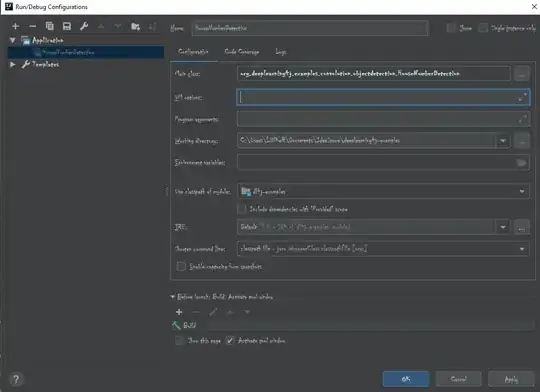Collapse the Before launch section
Viewport: 540px width, 392px height.
click(173, 297)
